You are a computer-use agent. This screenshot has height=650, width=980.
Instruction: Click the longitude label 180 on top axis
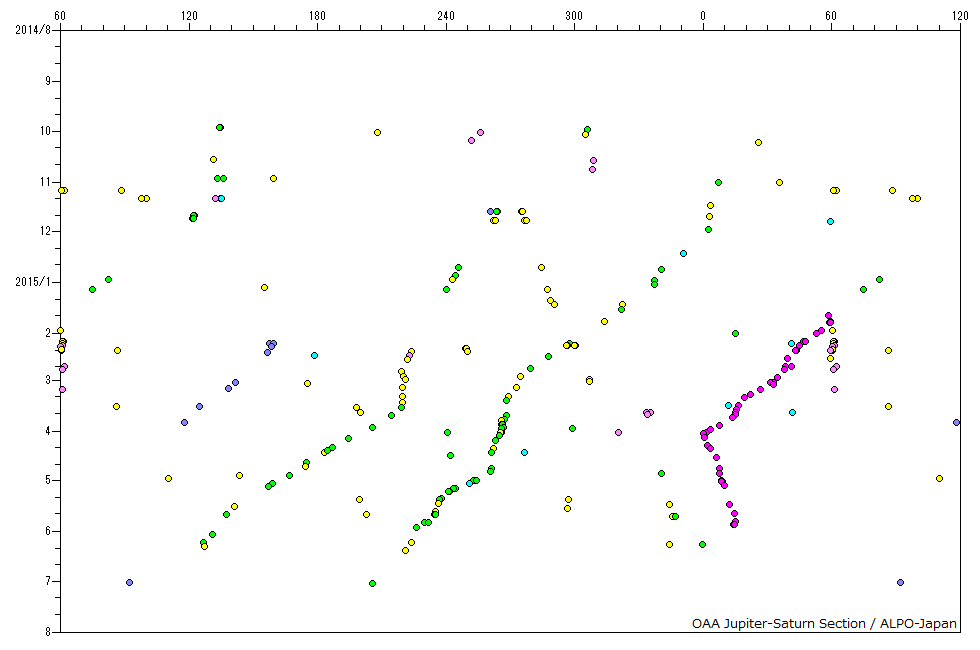click(x=318, y=16)
